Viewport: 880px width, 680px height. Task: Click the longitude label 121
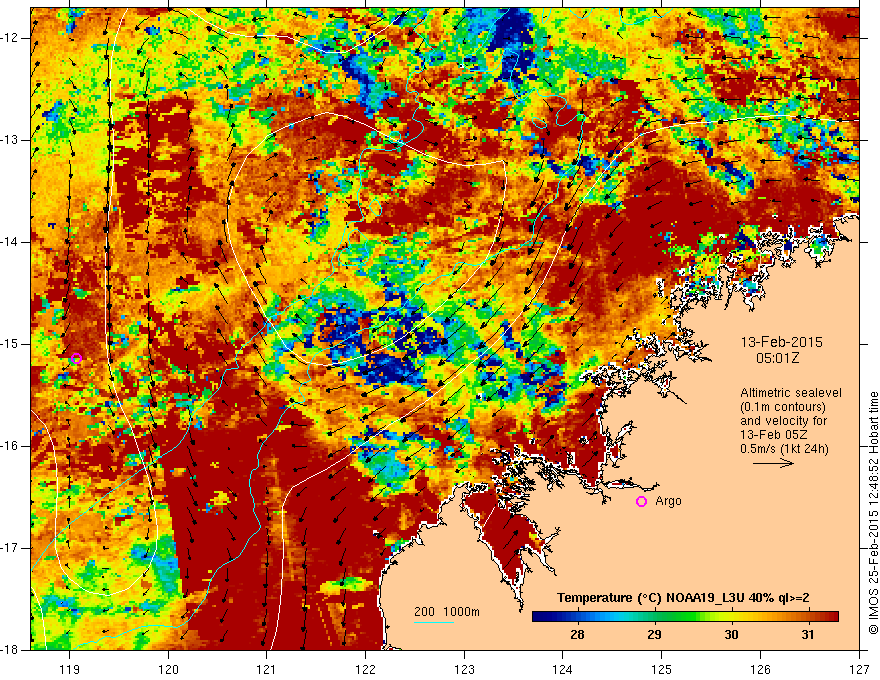pyautogui.click(x=267, y=669)
